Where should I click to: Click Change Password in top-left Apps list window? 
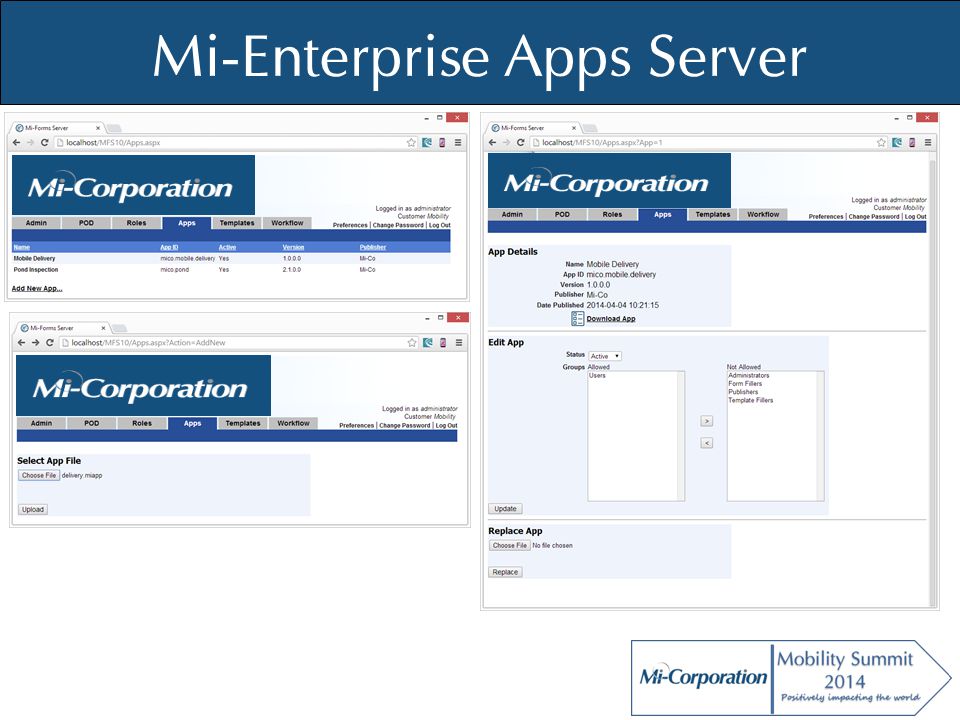[x=398, y=225]
